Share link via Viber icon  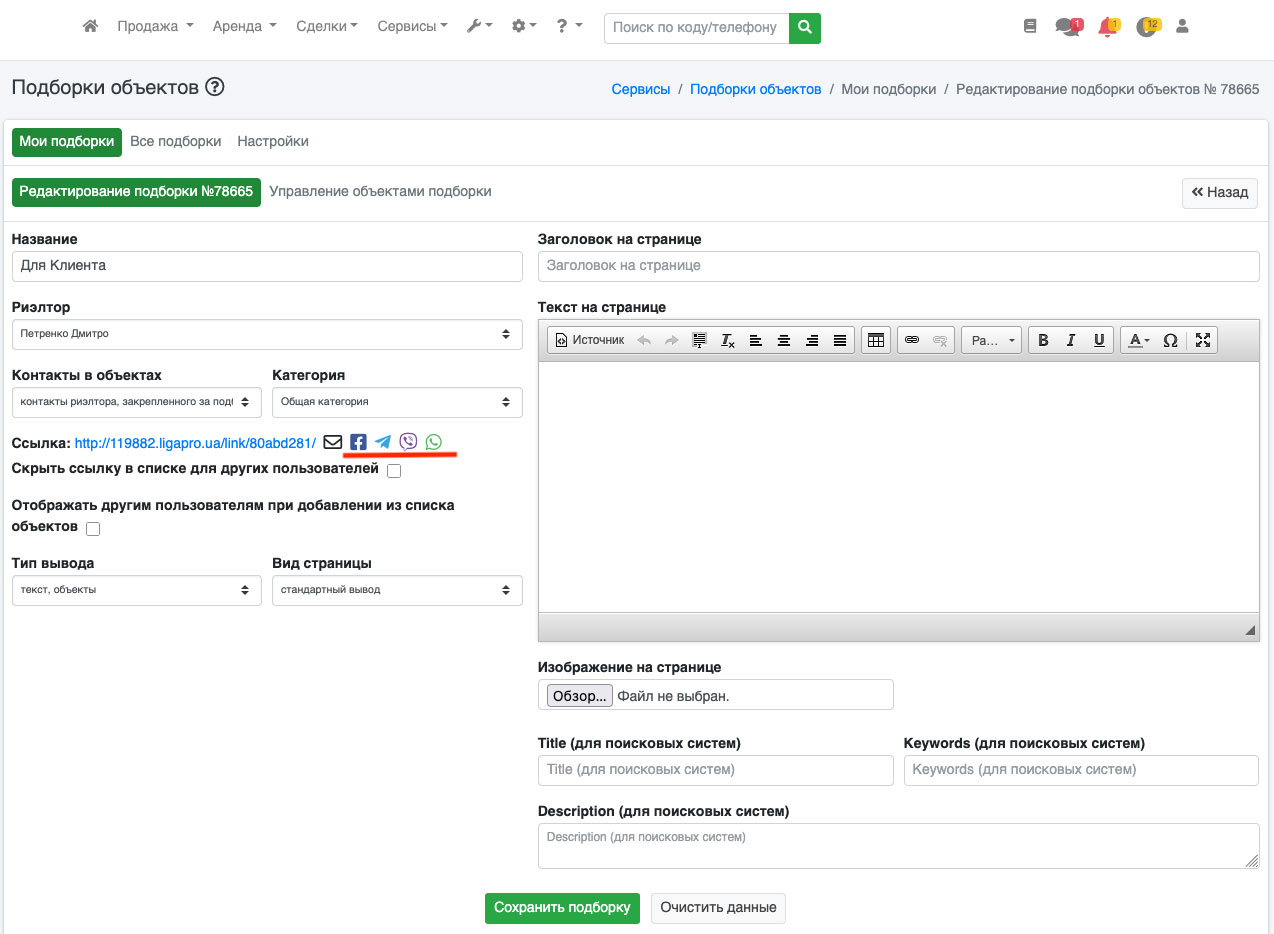click(x=408, y=442)
